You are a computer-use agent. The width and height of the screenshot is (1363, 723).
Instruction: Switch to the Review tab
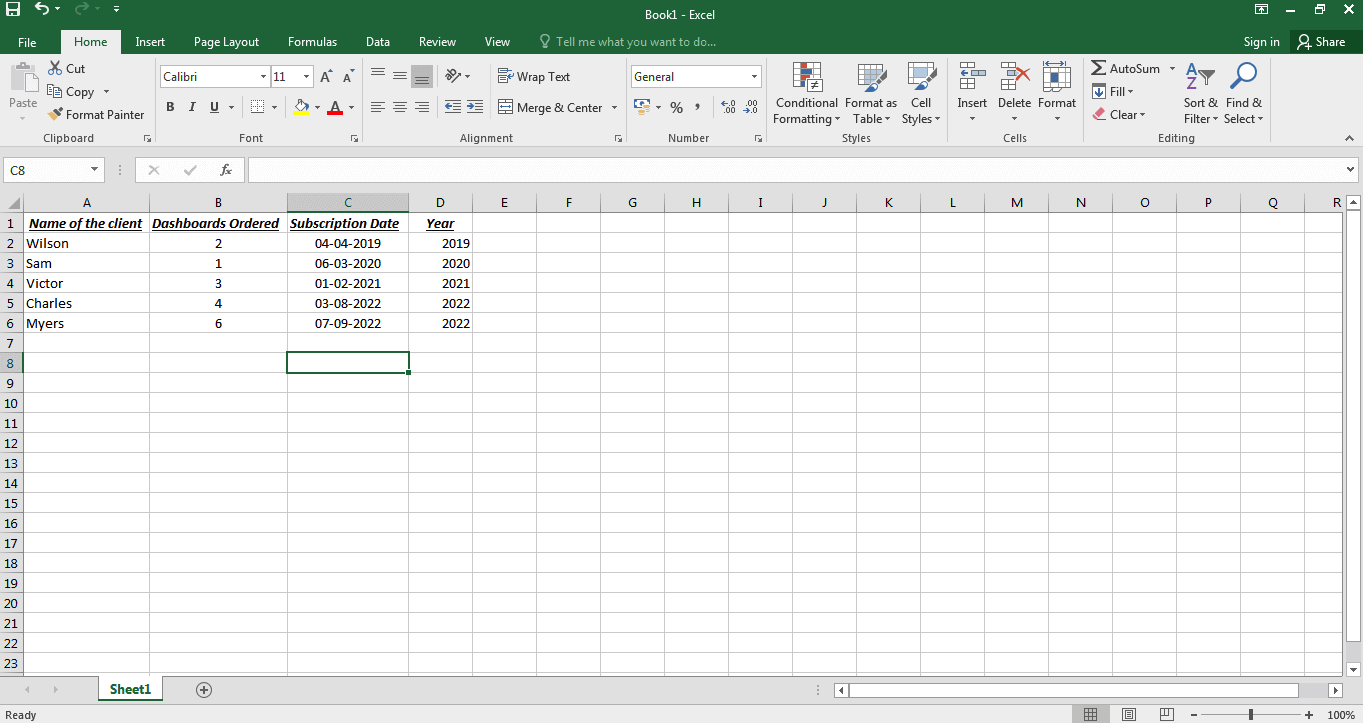pyautogui.click(x=437, y=42)
